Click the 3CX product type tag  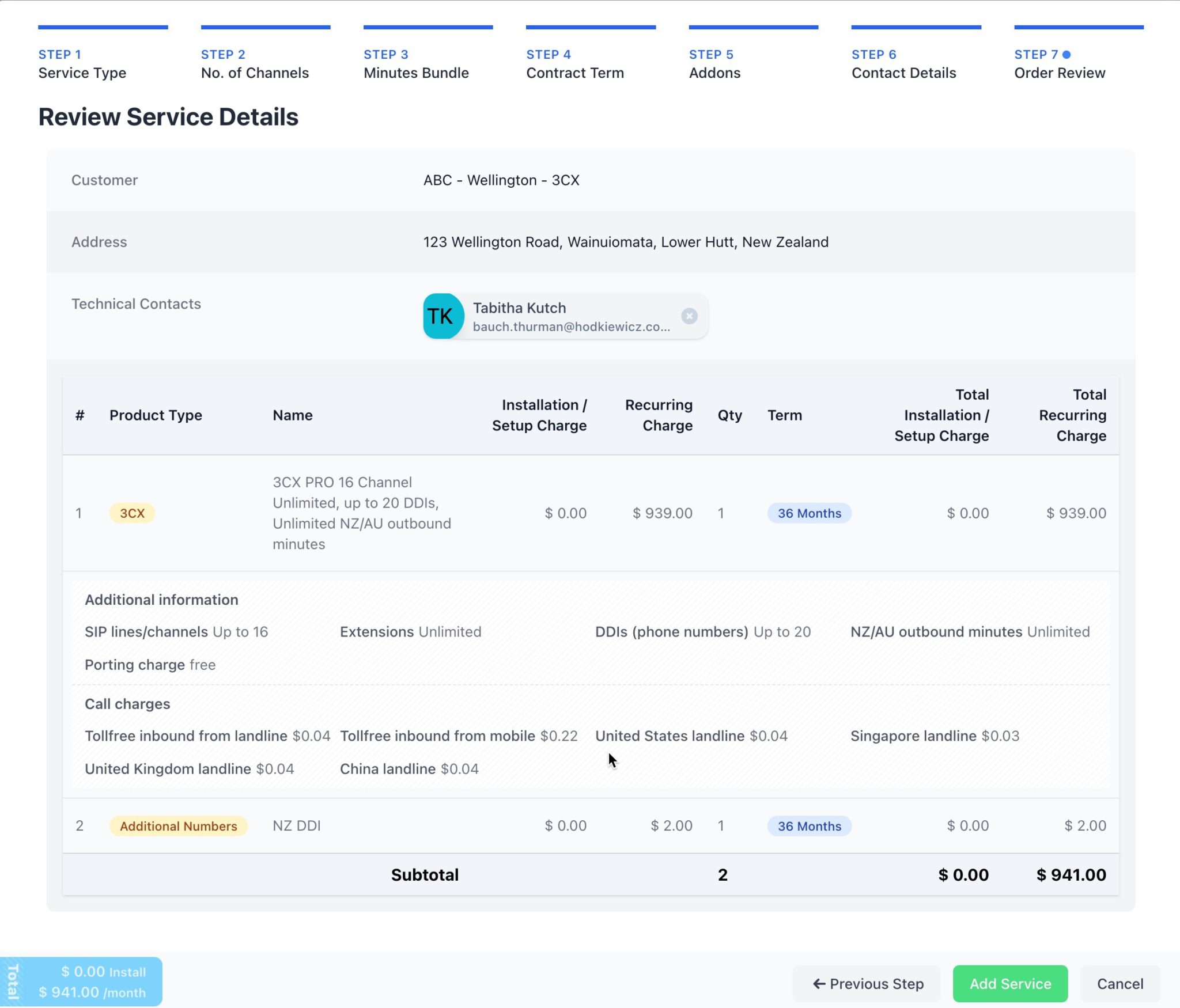tap(132, 513)
